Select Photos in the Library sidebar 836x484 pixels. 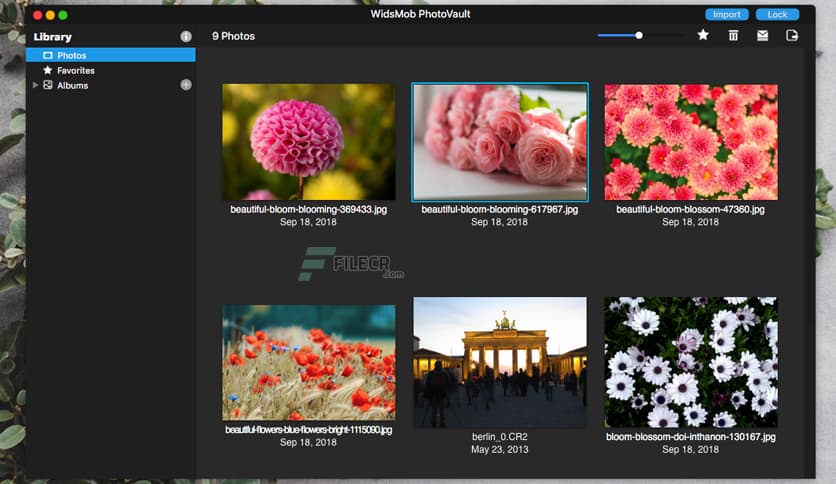[x=111, y=55]
